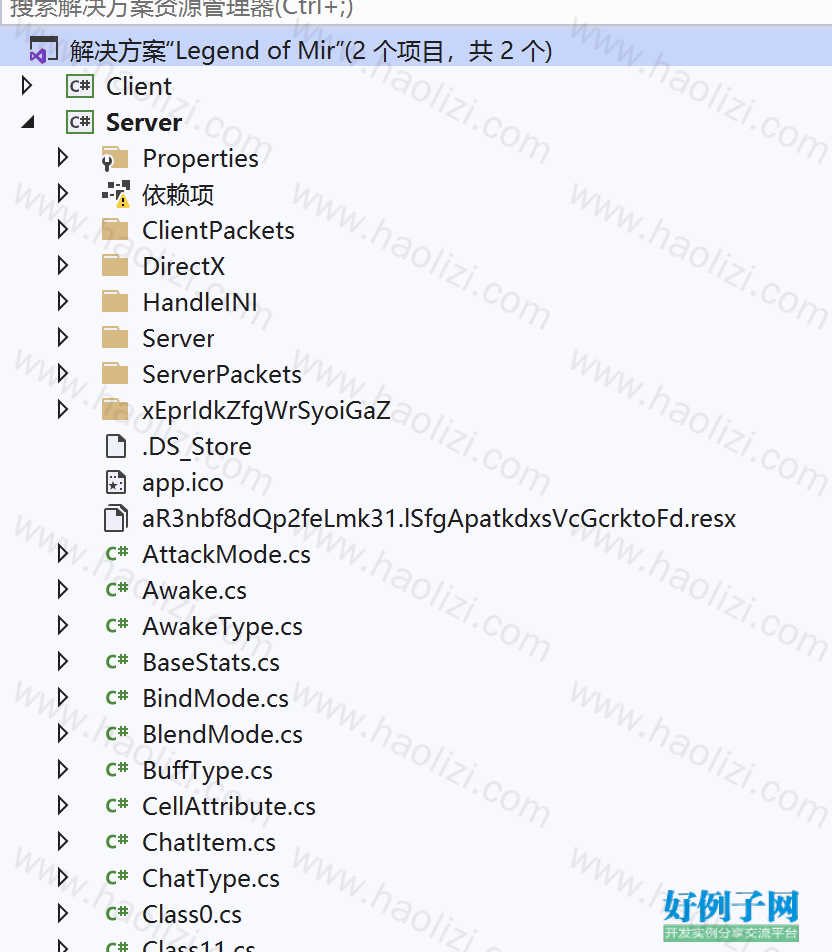Click the C# icon of BuffType.cs
The width and height of the screenshot is (832, 952).
click(x=117, y=769)
